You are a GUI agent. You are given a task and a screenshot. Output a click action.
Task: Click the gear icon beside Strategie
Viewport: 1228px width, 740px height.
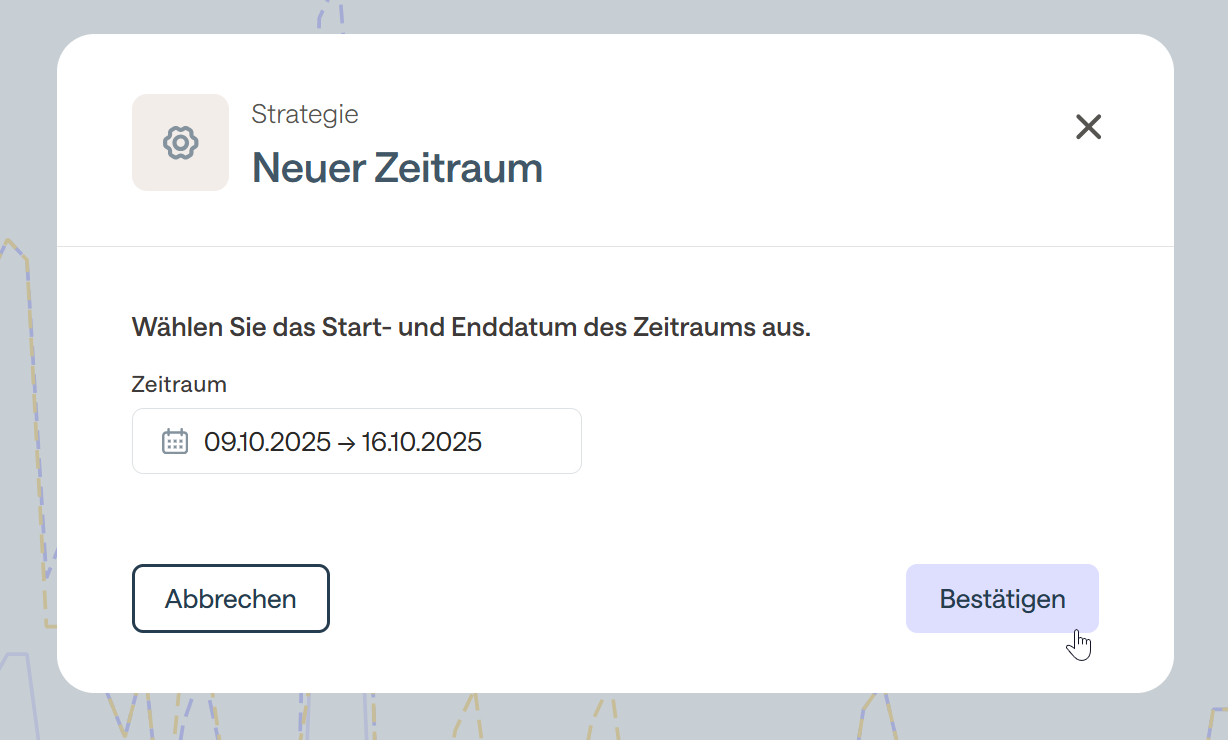point(180,143)
